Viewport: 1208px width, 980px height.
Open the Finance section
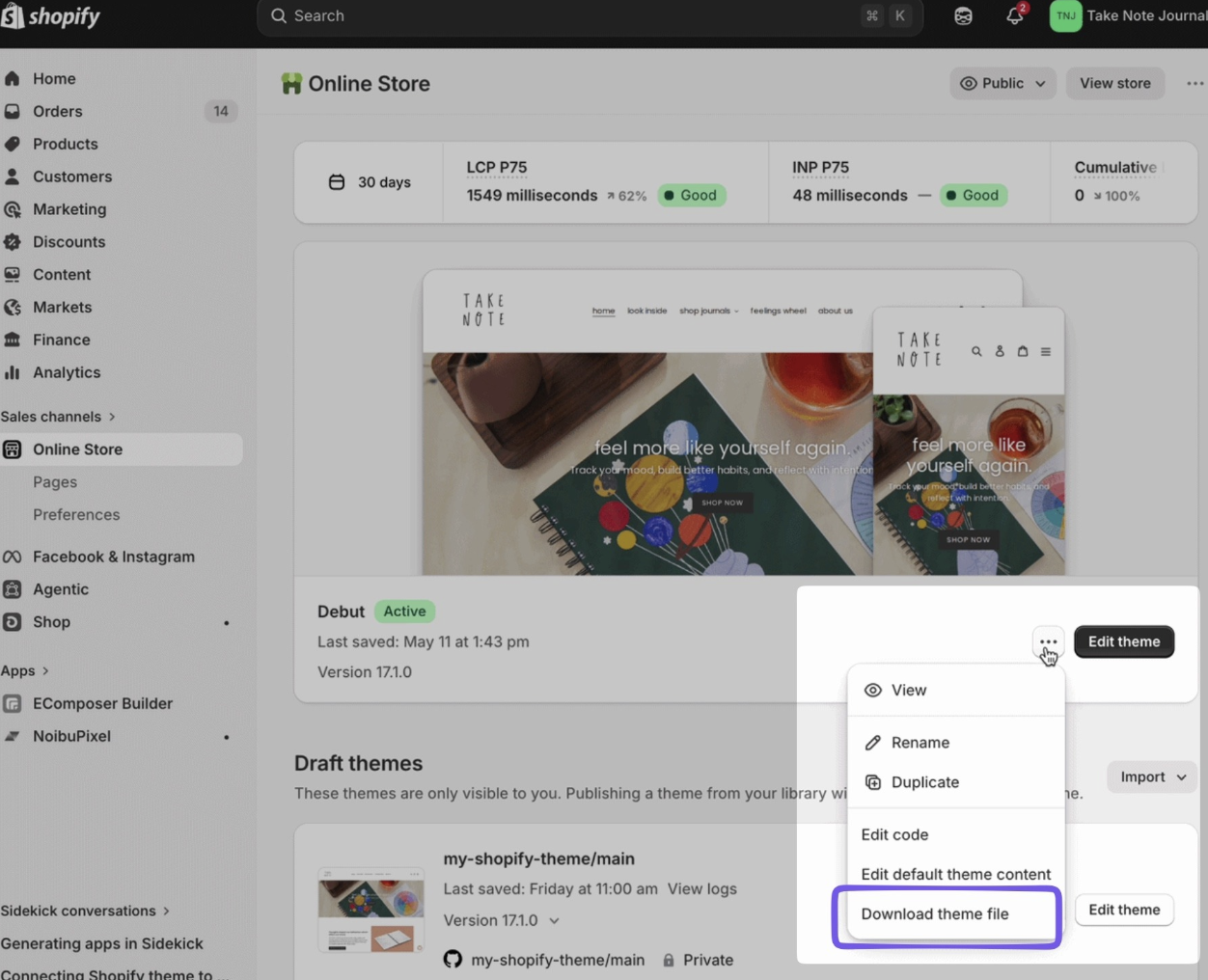(61, 340)
